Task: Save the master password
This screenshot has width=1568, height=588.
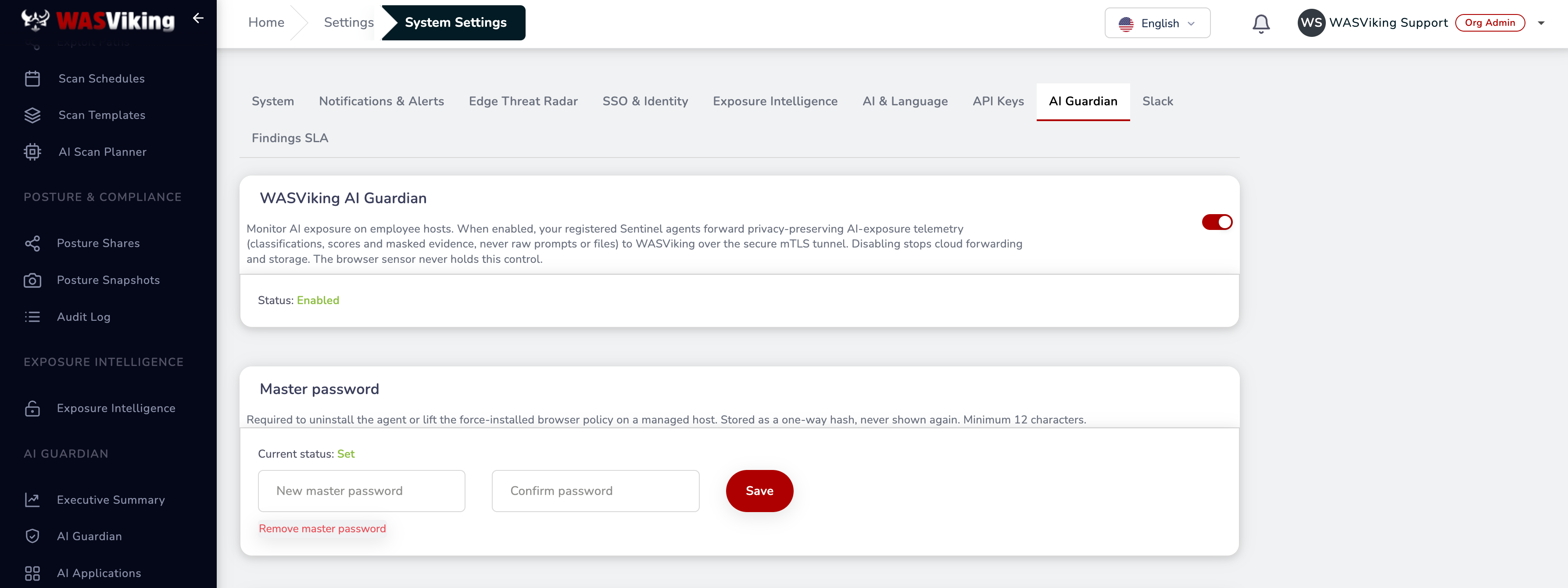Action: click(x=759, y=491)
